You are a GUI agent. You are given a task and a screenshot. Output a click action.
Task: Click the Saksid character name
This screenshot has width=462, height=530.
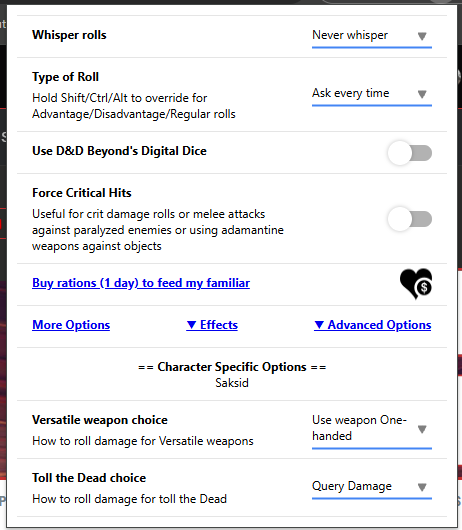[x=232, y=383]
